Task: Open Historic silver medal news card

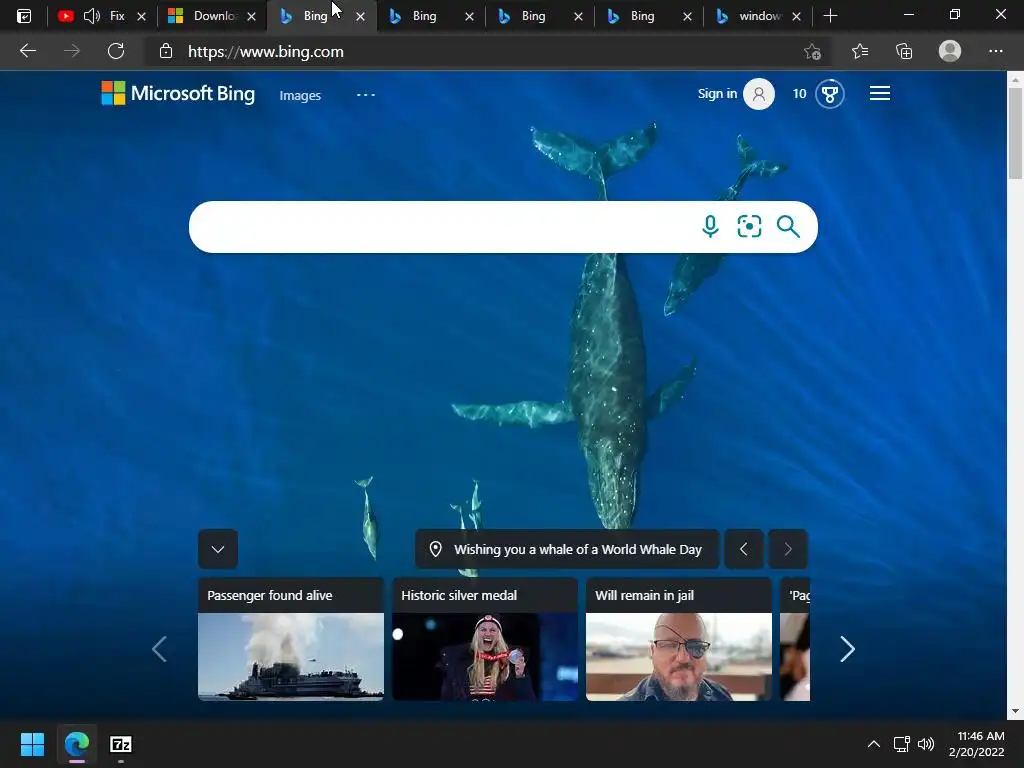Action: (x=485, y=639)
